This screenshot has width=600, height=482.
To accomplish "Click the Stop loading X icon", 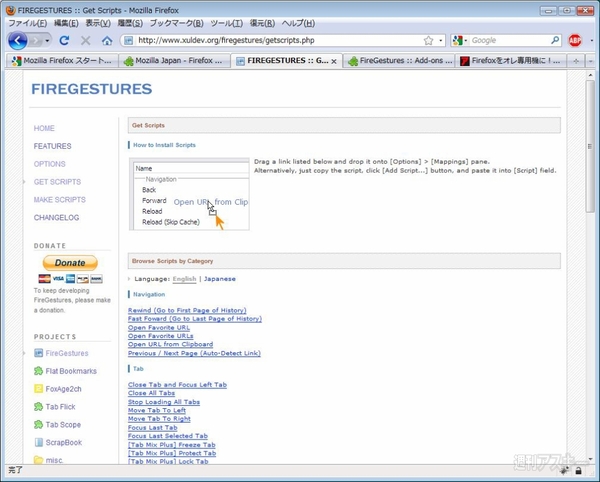I will 86,40.
